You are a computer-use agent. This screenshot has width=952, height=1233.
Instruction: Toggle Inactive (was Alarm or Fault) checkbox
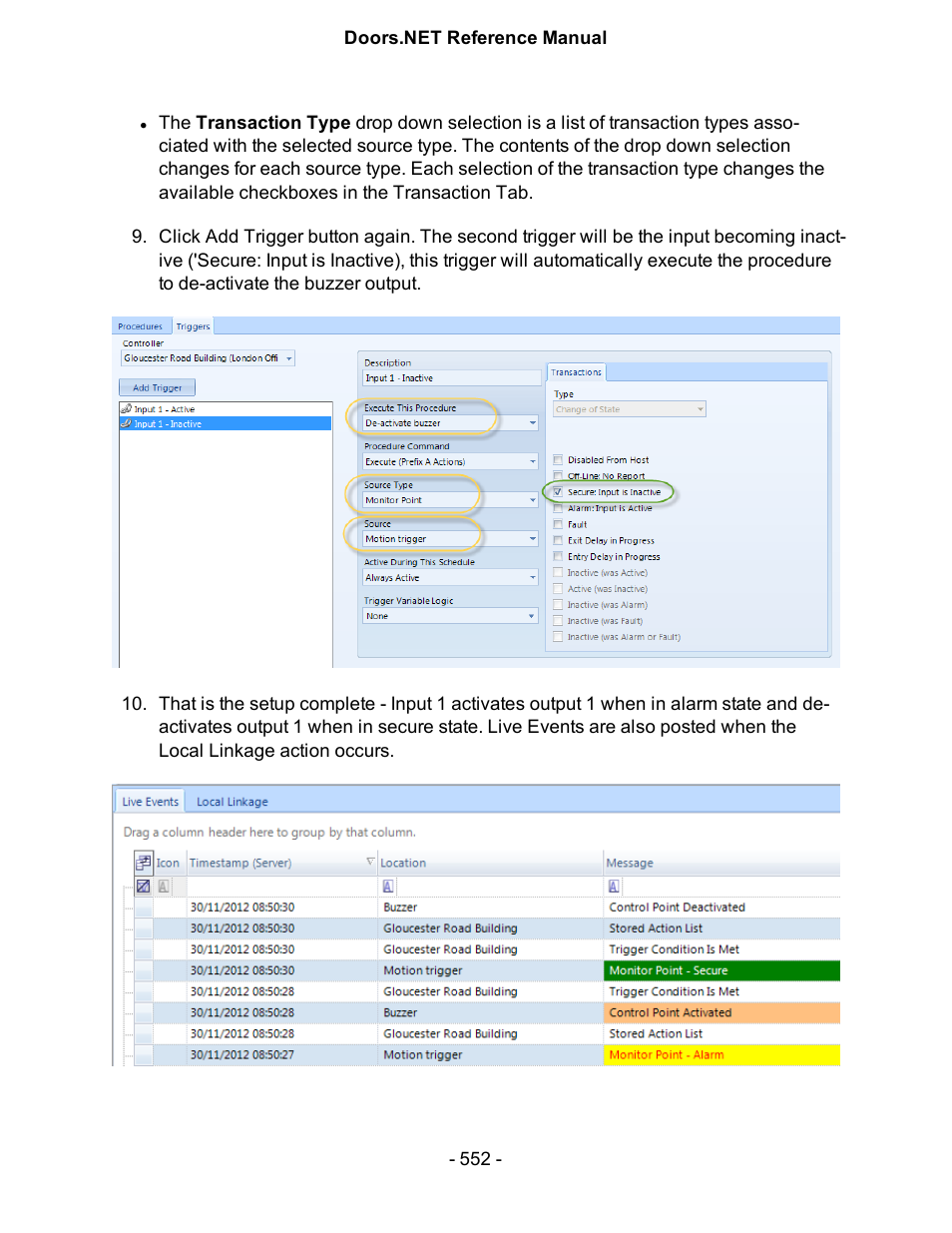[558, 637]
